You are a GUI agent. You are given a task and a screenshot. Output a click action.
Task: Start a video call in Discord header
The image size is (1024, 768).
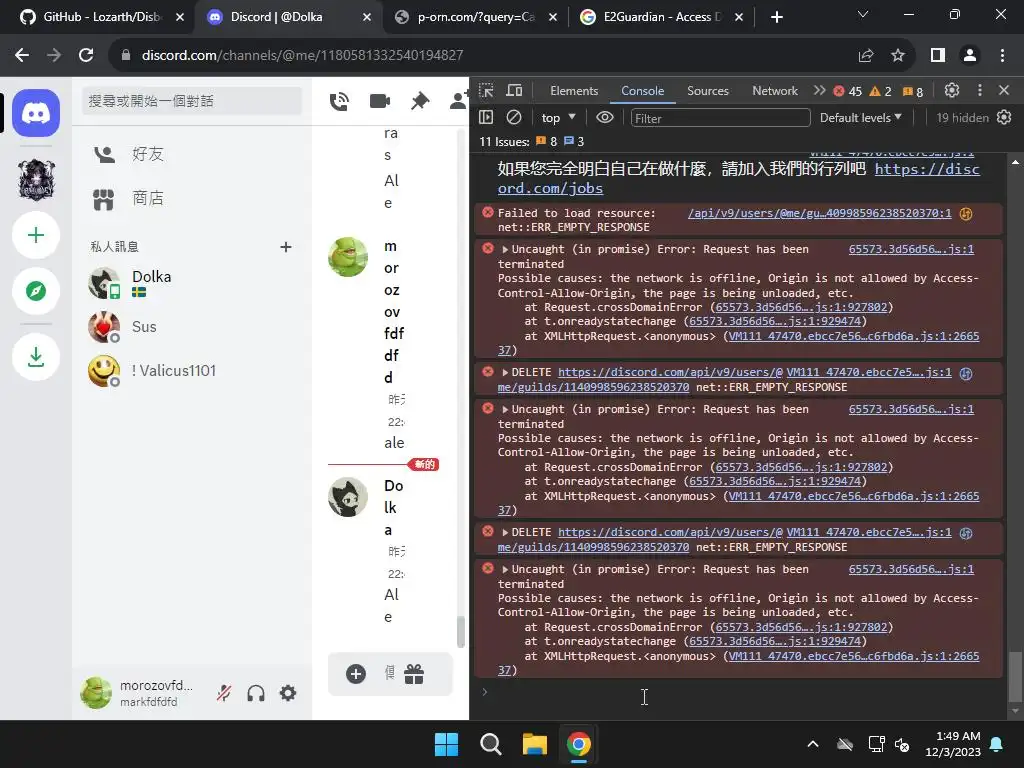coord(379,101)
